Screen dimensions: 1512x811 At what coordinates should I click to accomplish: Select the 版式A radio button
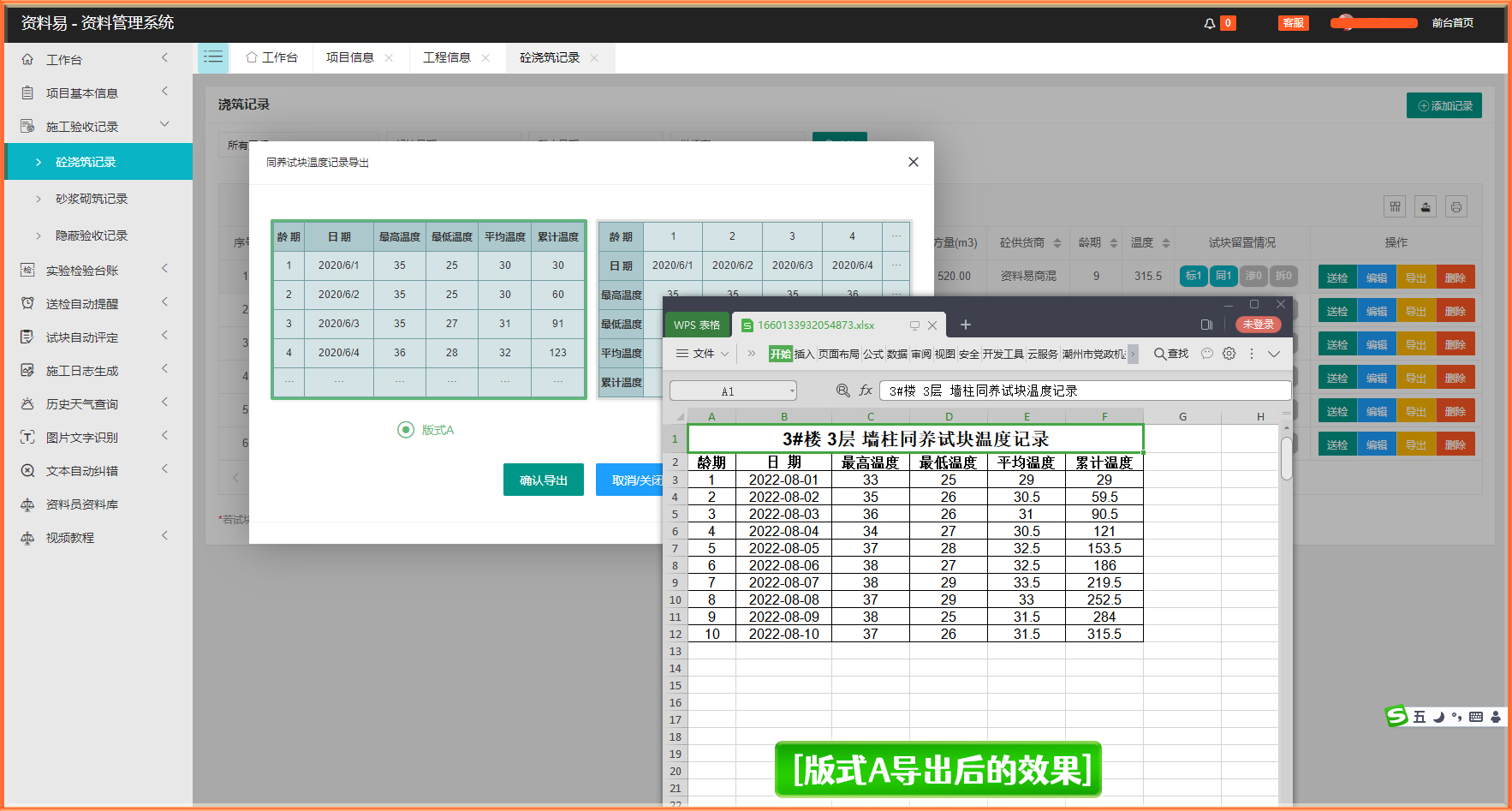click(406, 430)
